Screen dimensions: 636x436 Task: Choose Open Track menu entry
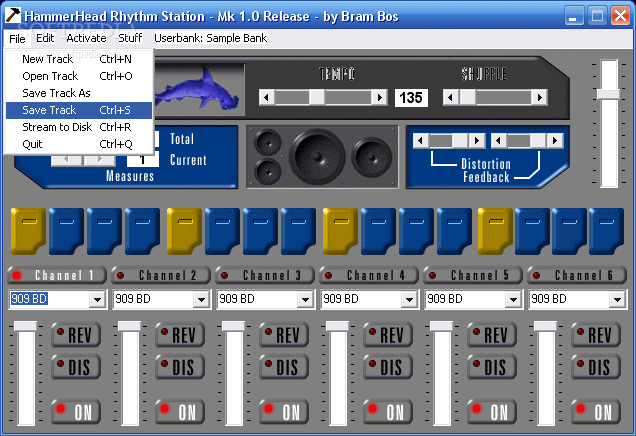(x=79, y=76)
